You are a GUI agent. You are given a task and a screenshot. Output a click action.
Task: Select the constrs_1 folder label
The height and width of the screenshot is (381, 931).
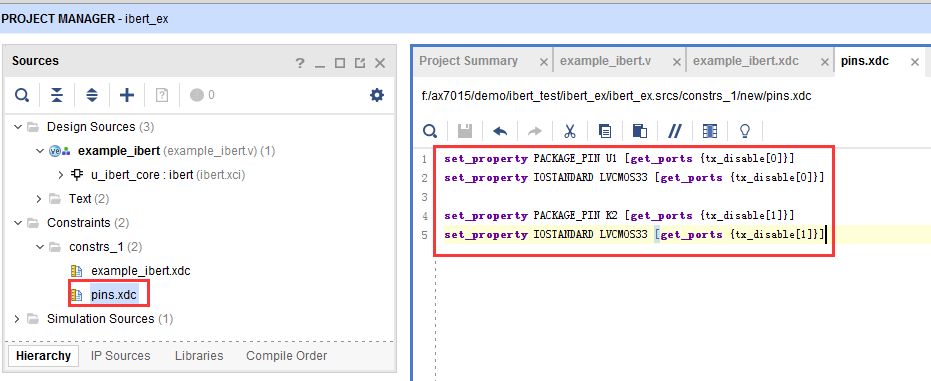(x=97, y=247)
